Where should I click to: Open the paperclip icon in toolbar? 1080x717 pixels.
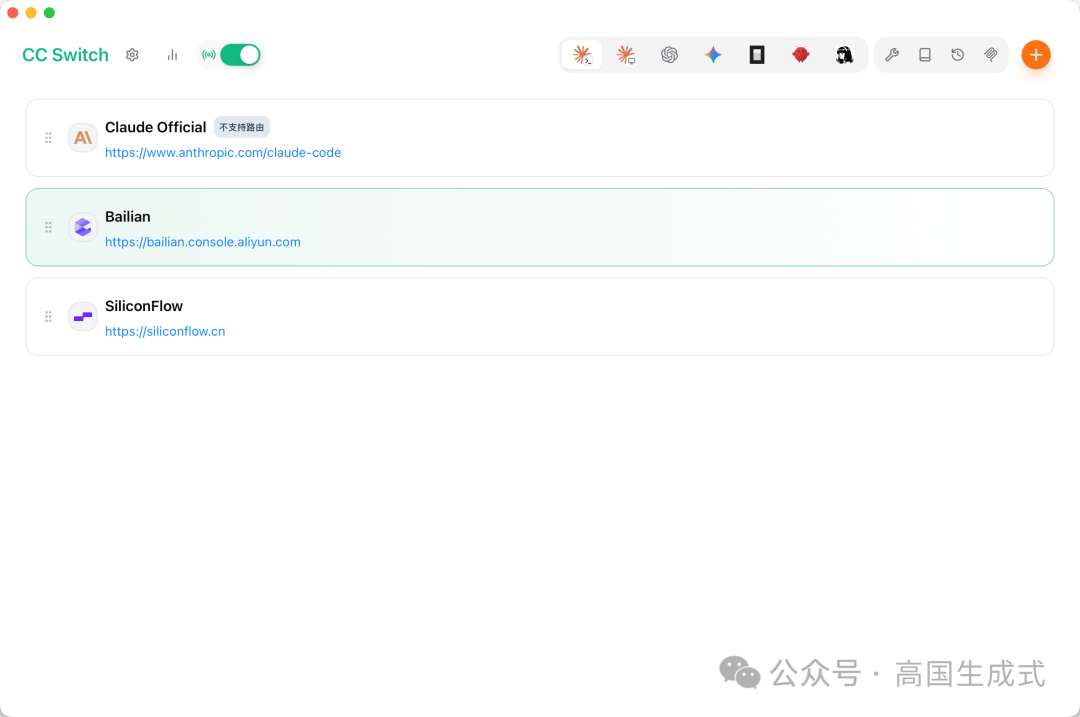tap(990, 55)
